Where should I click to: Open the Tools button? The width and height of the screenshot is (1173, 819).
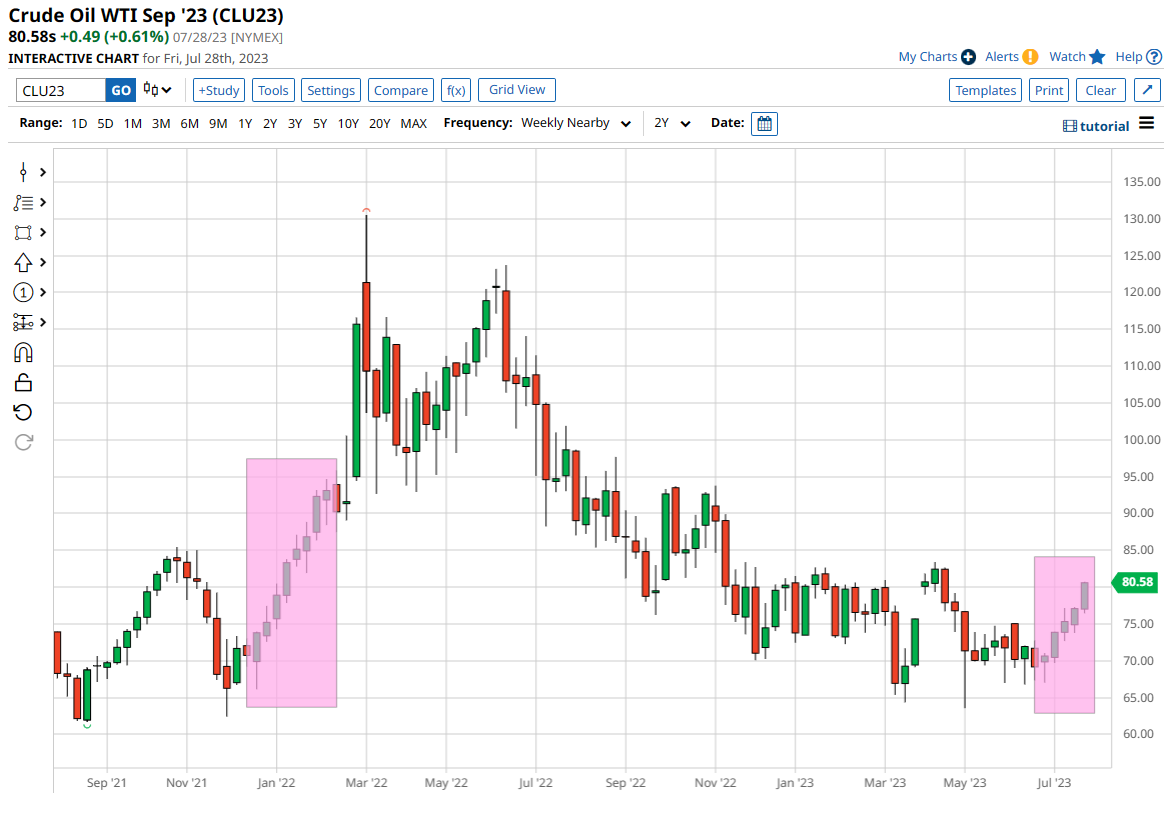[273, 90]
